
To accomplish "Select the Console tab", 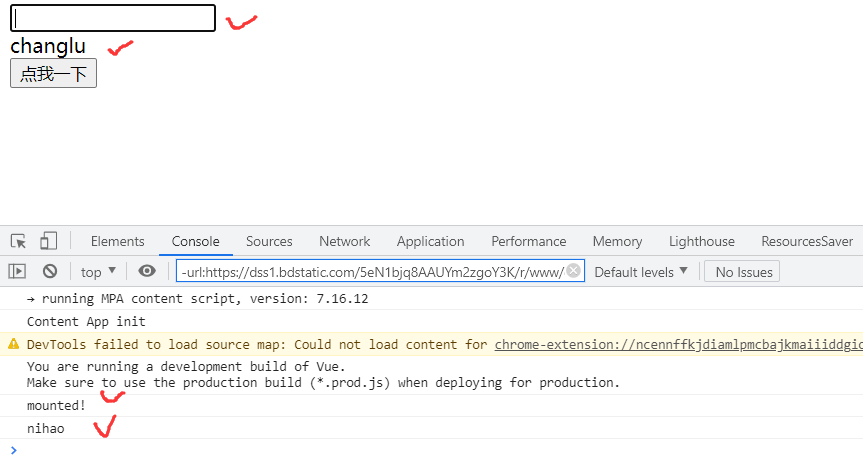I will click(195, 242).
